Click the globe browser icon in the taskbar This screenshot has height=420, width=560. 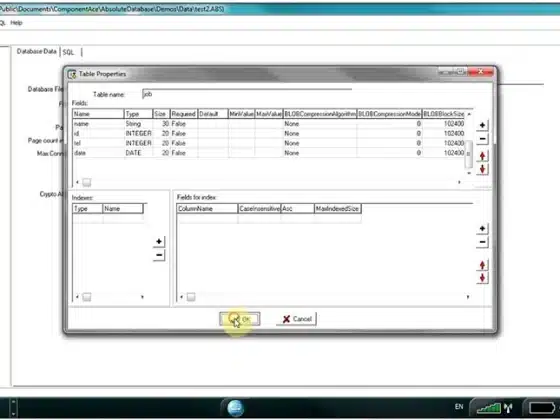235,408
